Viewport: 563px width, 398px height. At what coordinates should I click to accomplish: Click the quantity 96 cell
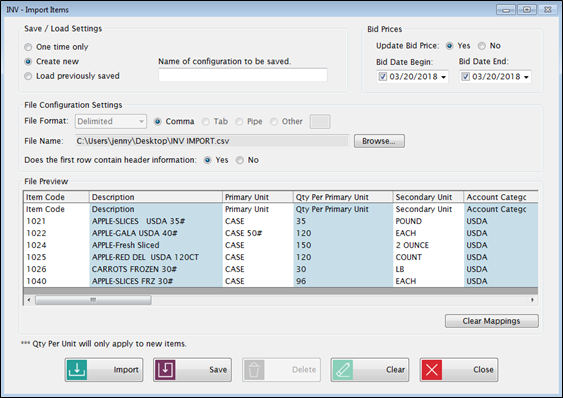pos(343,281)
